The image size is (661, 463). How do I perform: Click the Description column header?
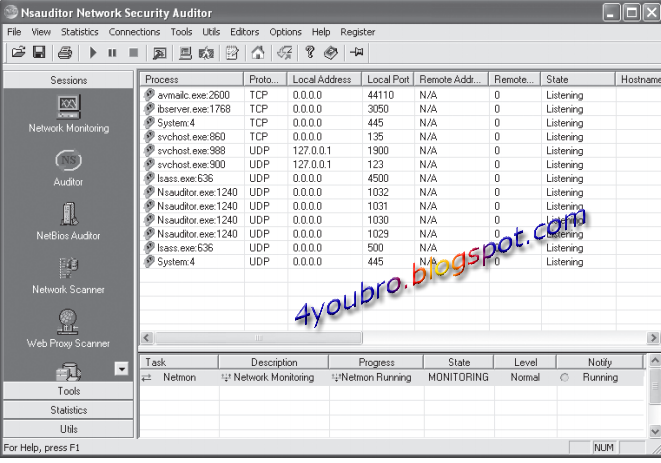click(274, 362)
